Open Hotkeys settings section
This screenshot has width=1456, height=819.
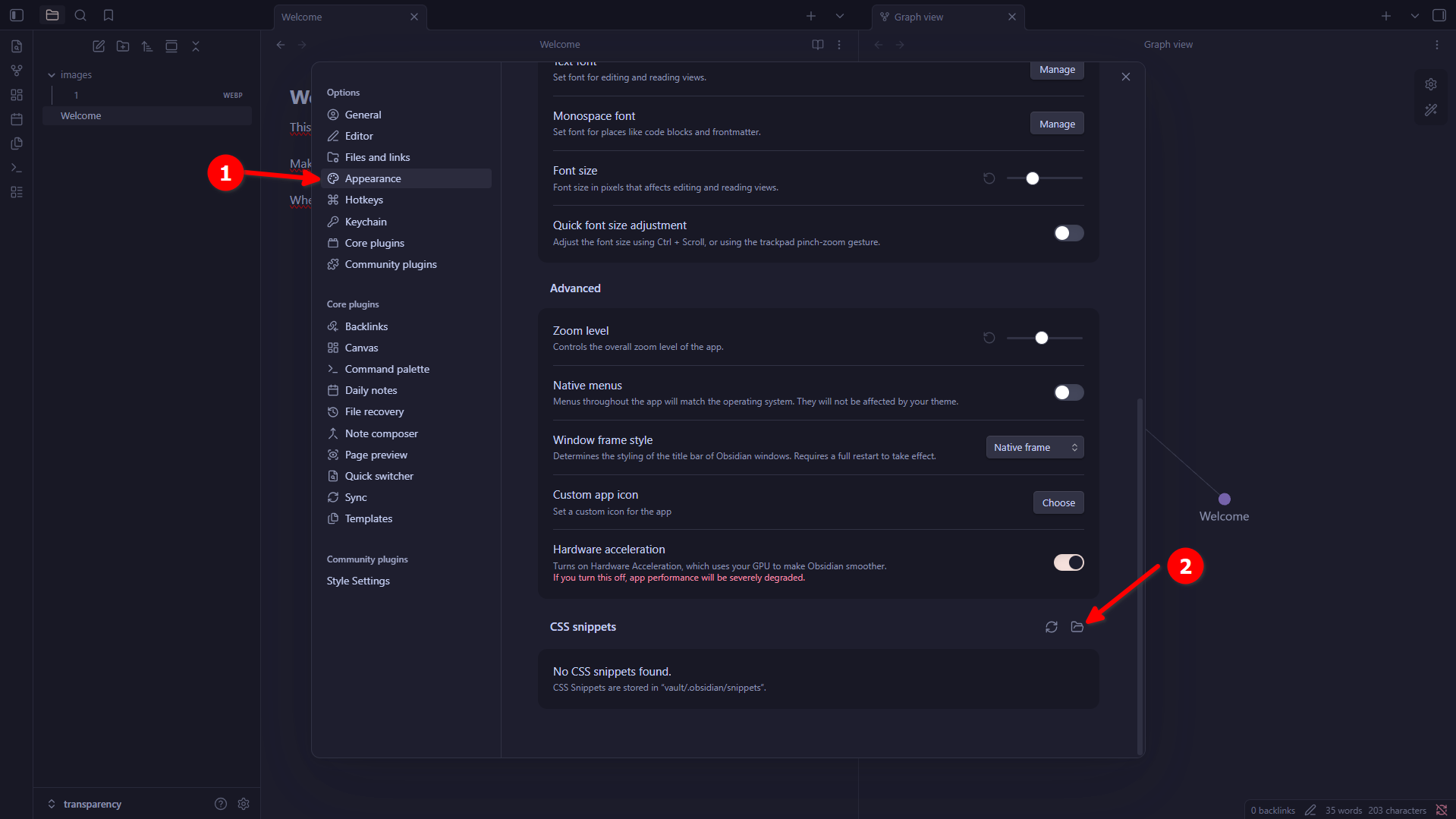(363, 200)
